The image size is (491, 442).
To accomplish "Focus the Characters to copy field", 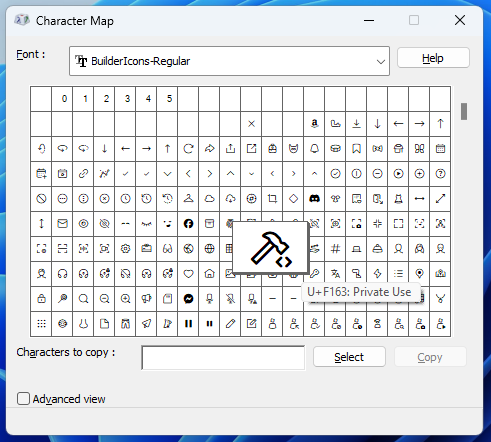I will 223,358.
